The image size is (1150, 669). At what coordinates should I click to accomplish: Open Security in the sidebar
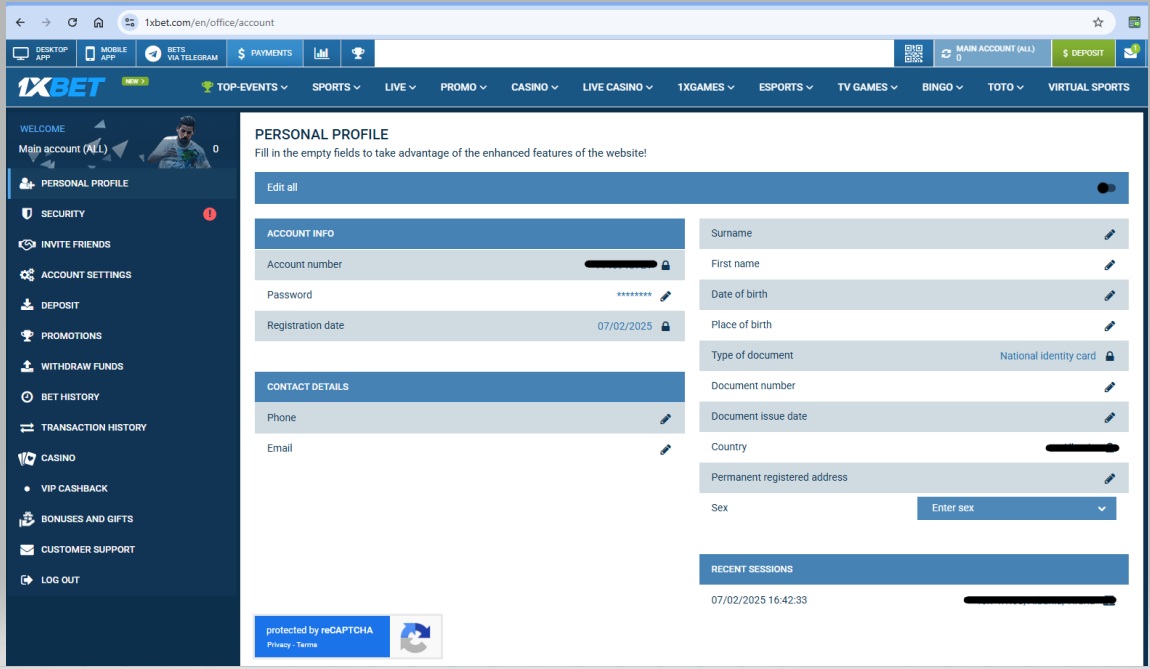(63, 214)
